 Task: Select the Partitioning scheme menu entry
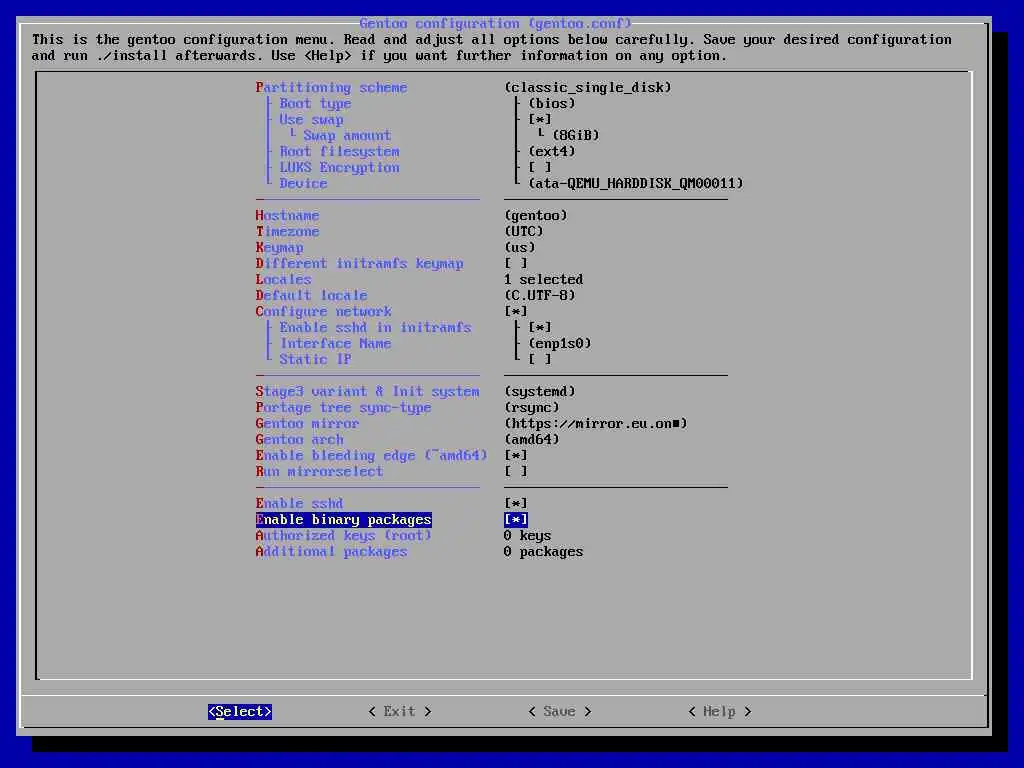(331, 88)
